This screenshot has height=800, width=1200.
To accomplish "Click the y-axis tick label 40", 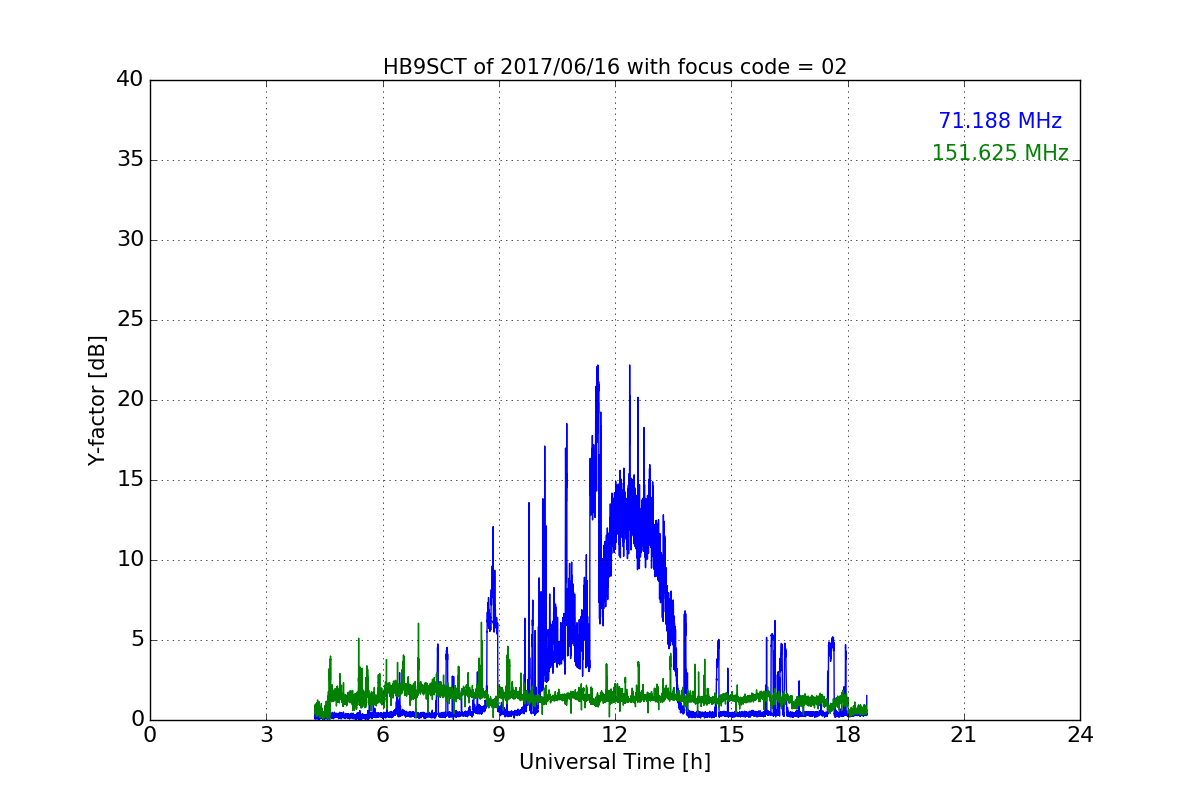I will click(x=130, y=80).
